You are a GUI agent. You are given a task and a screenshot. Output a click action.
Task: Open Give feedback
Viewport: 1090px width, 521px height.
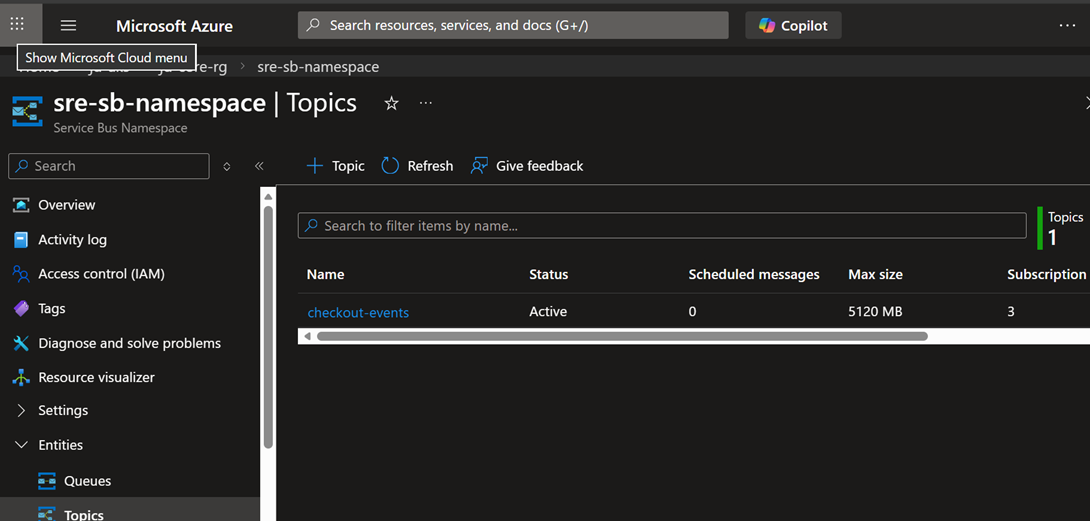tap(527, 166)
